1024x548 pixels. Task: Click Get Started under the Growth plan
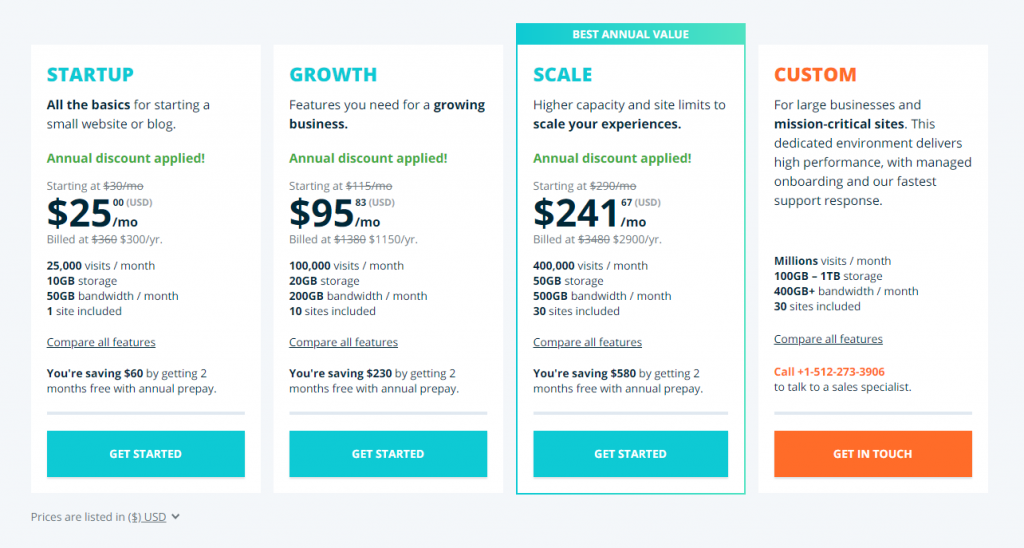coord(388,454)
